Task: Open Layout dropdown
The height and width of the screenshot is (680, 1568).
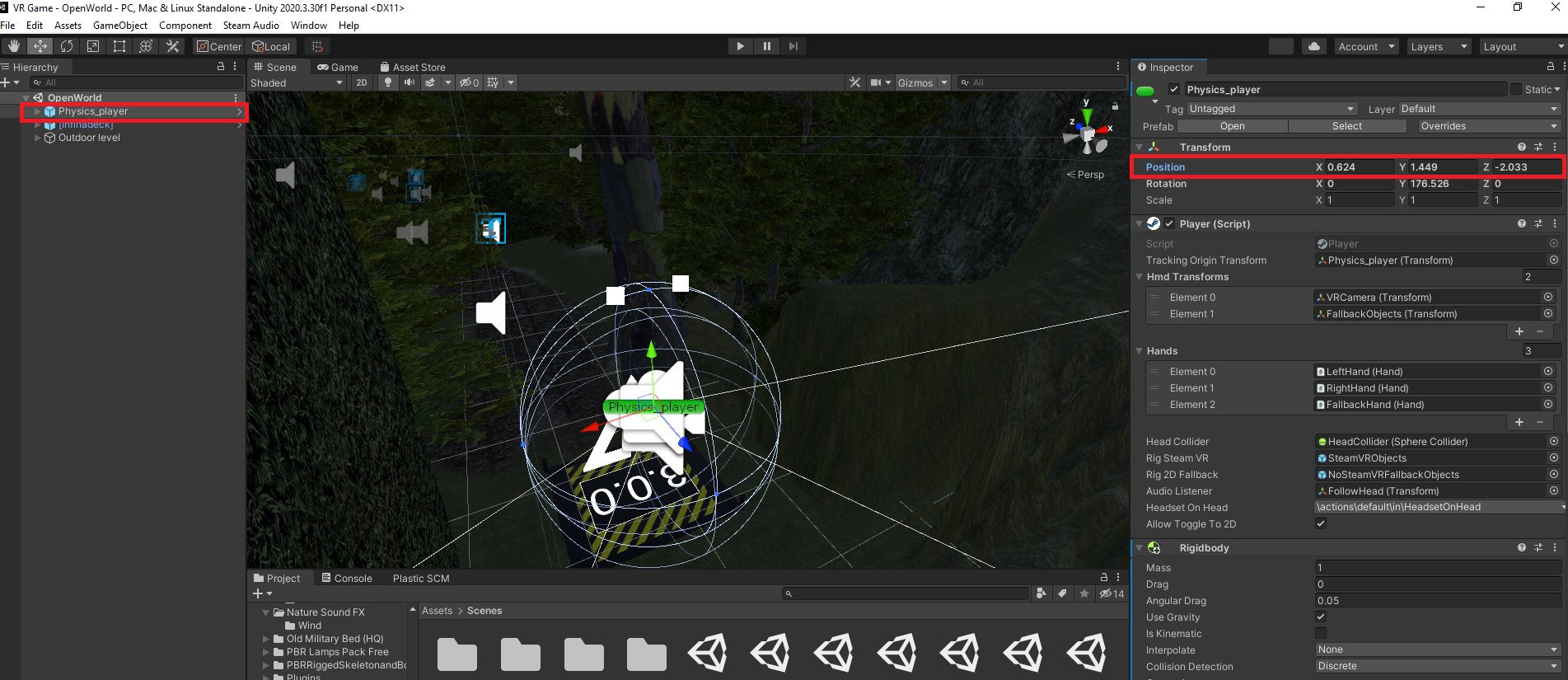Action: 1523,46
